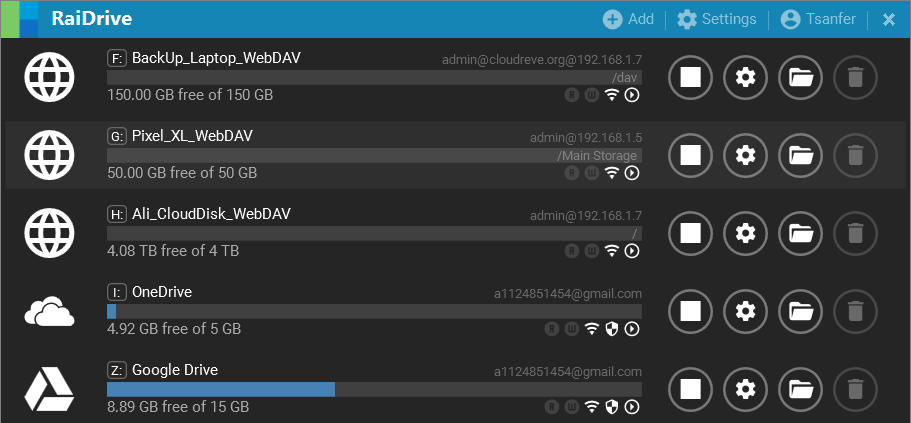Toggle read-only indicator on BackUp_Laptop_WebDAV
Viewport: 911px width, 423px height.
[x=572, y=95]
